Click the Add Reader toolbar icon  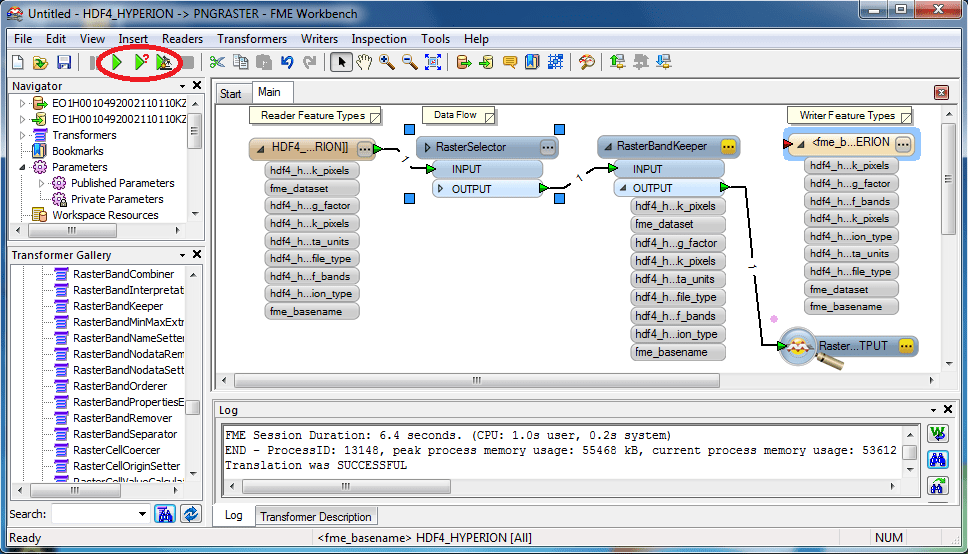(x=464, y=62)
